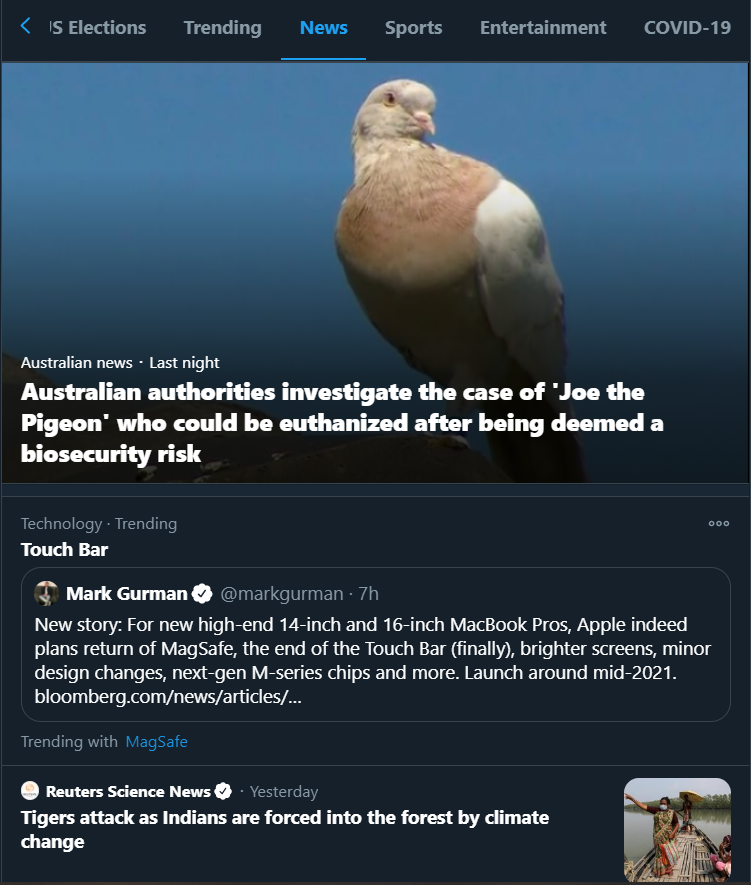Viewport: 751px width, 885px height.
Task: Click Mark Gurman's profile avatar
Action: click(46, 593)
